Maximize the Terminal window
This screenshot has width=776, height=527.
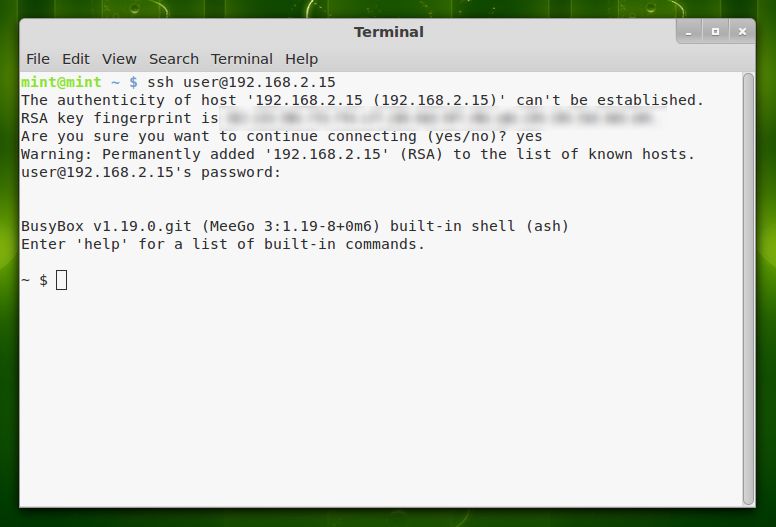715,32
